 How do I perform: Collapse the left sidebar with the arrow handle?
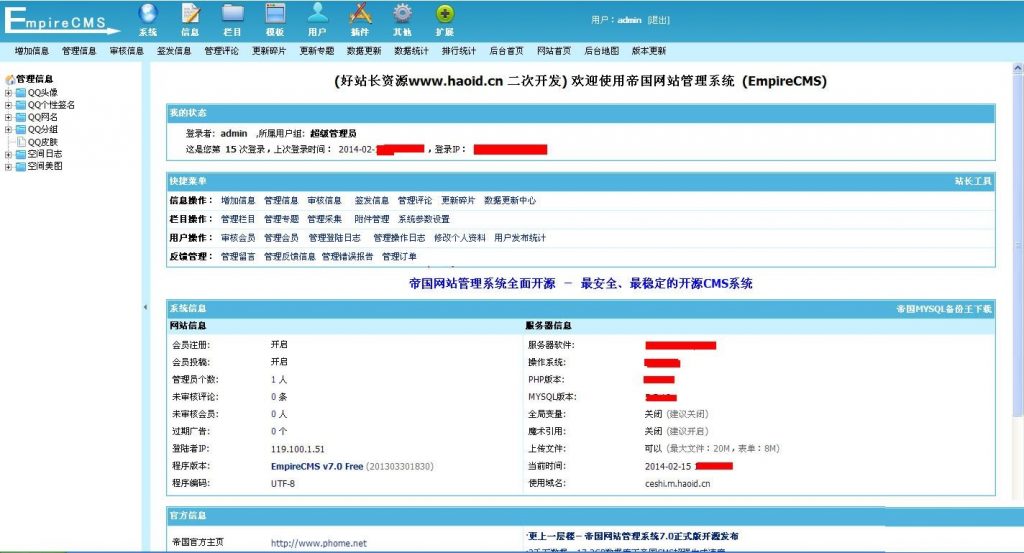145,307
